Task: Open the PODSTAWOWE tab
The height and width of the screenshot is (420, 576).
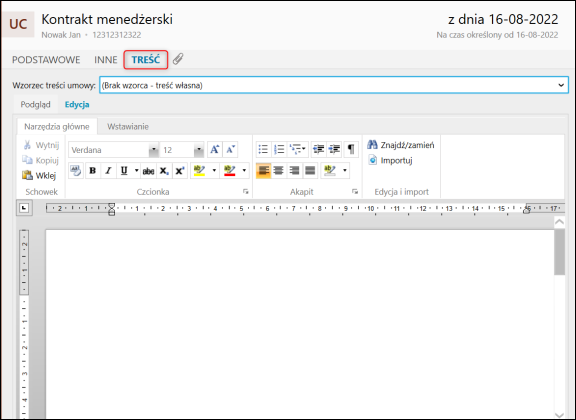Action: (46, 60)
